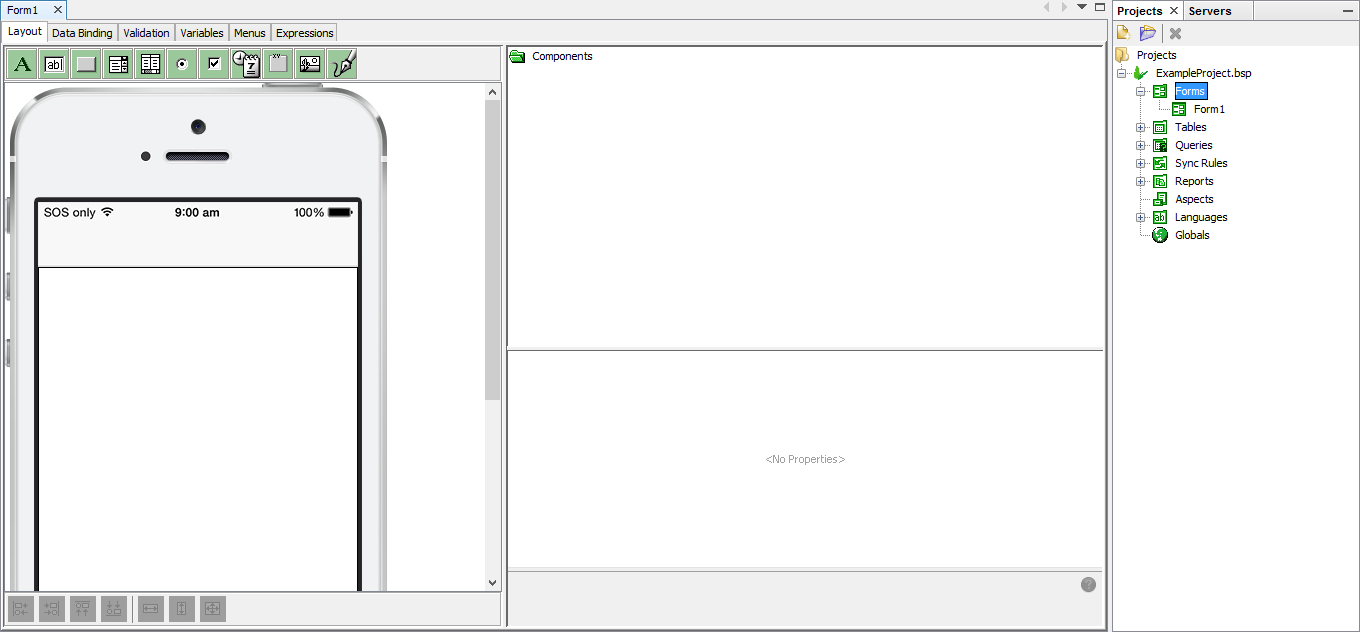Screen dimensions: 1360x632
Task: Close the Form1 editor tab
Action: tap(58, 10)
